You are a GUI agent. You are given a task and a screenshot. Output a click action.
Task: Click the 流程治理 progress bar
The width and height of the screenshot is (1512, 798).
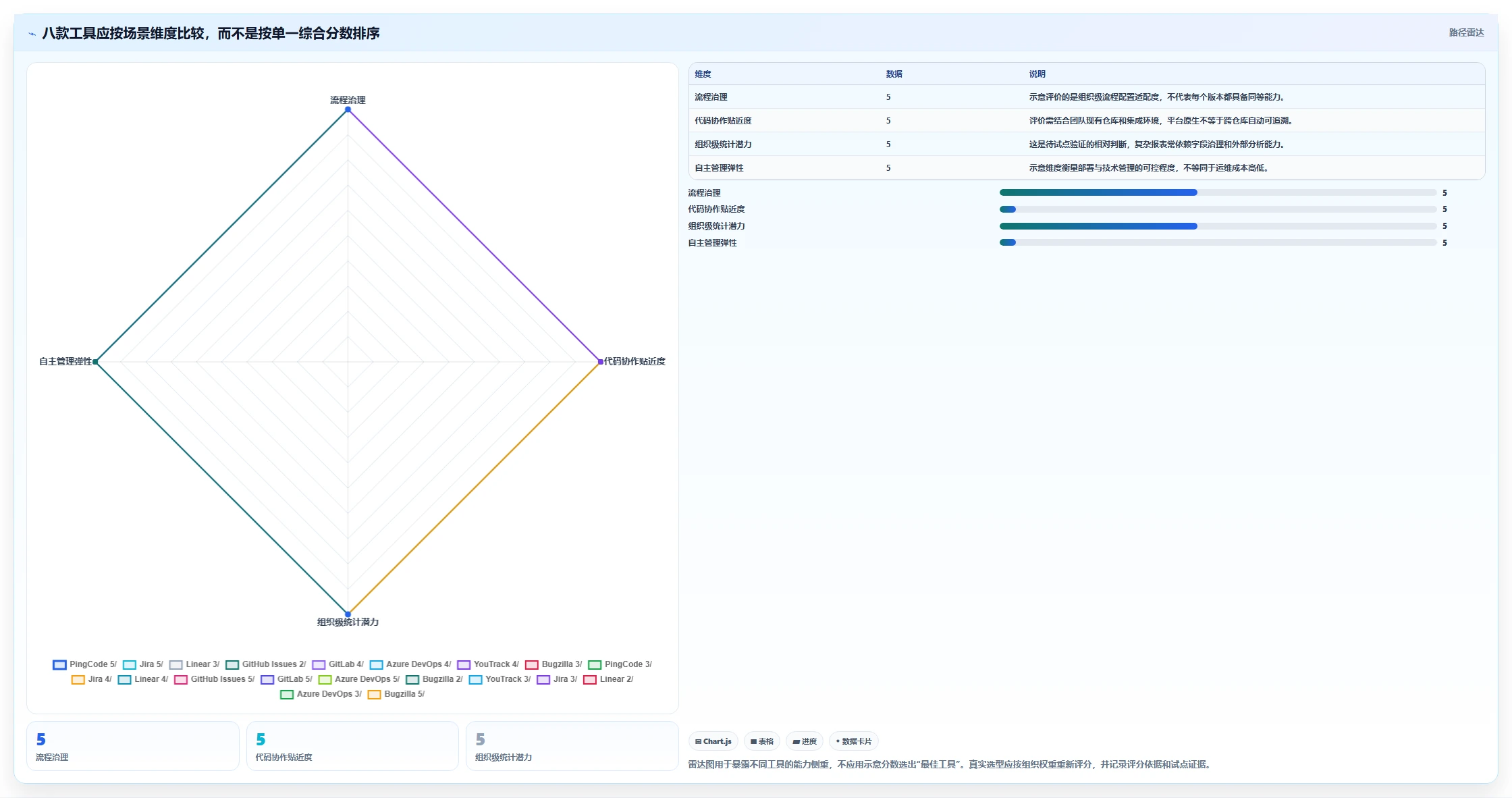pos(1218,192)
